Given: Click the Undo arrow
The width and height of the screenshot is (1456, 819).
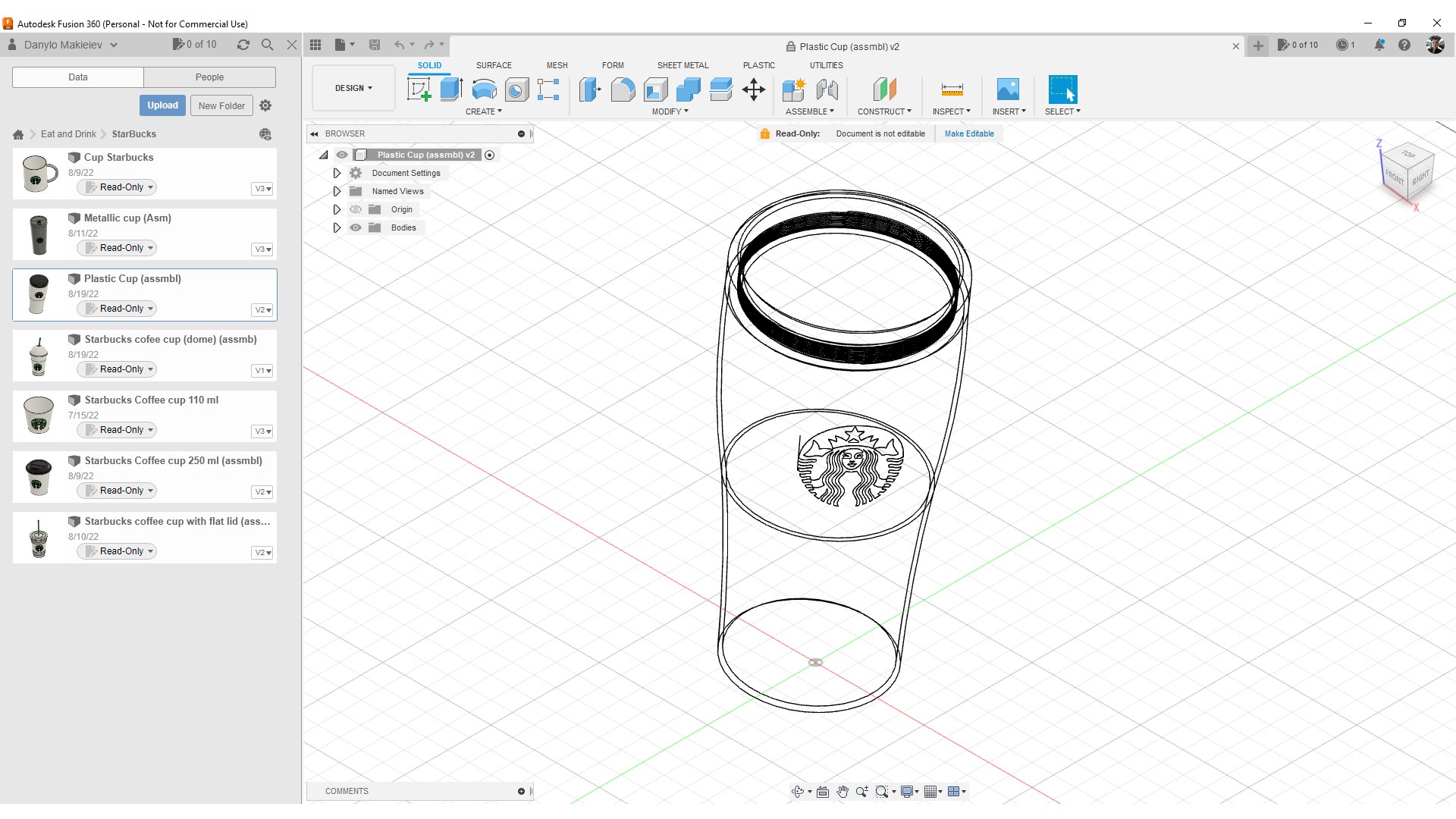Looking at the screenshot, I should pyautogui.click(x=399, y=45).
